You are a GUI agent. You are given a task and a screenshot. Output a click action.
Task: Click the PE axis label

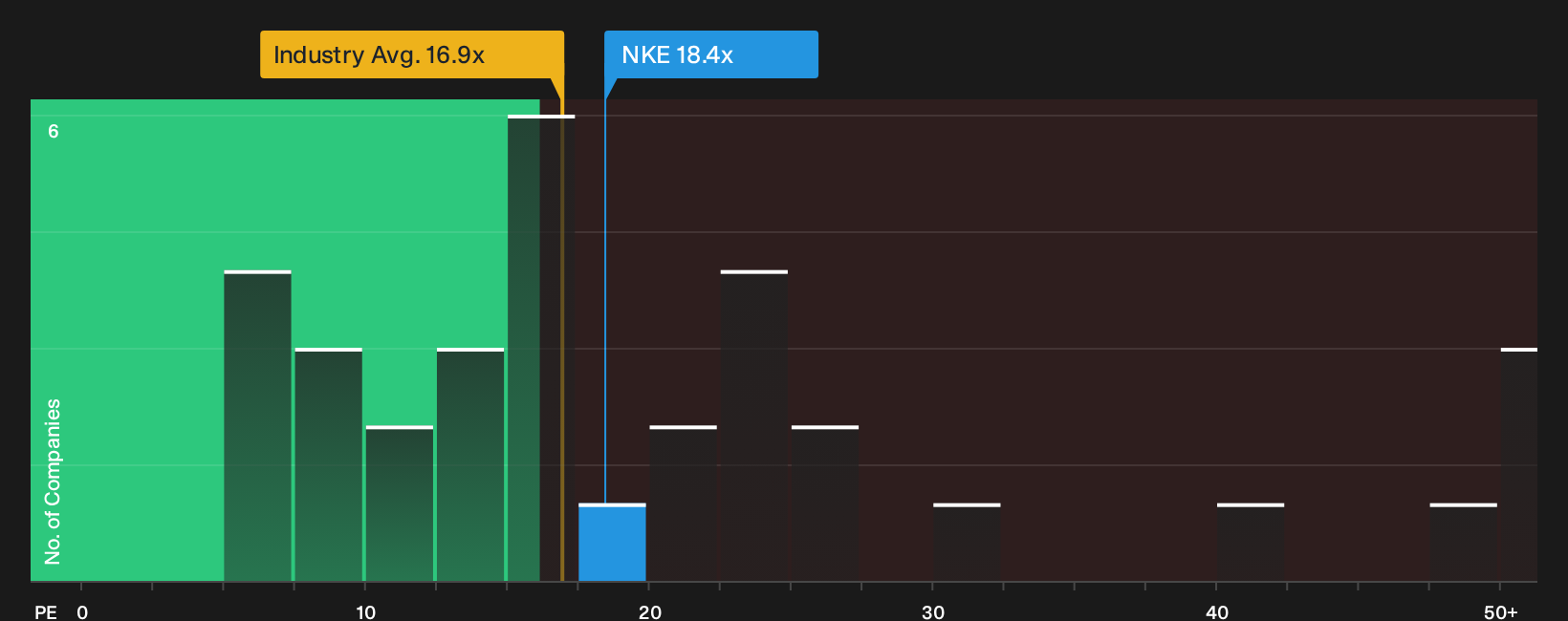click(x=46, y=611)
